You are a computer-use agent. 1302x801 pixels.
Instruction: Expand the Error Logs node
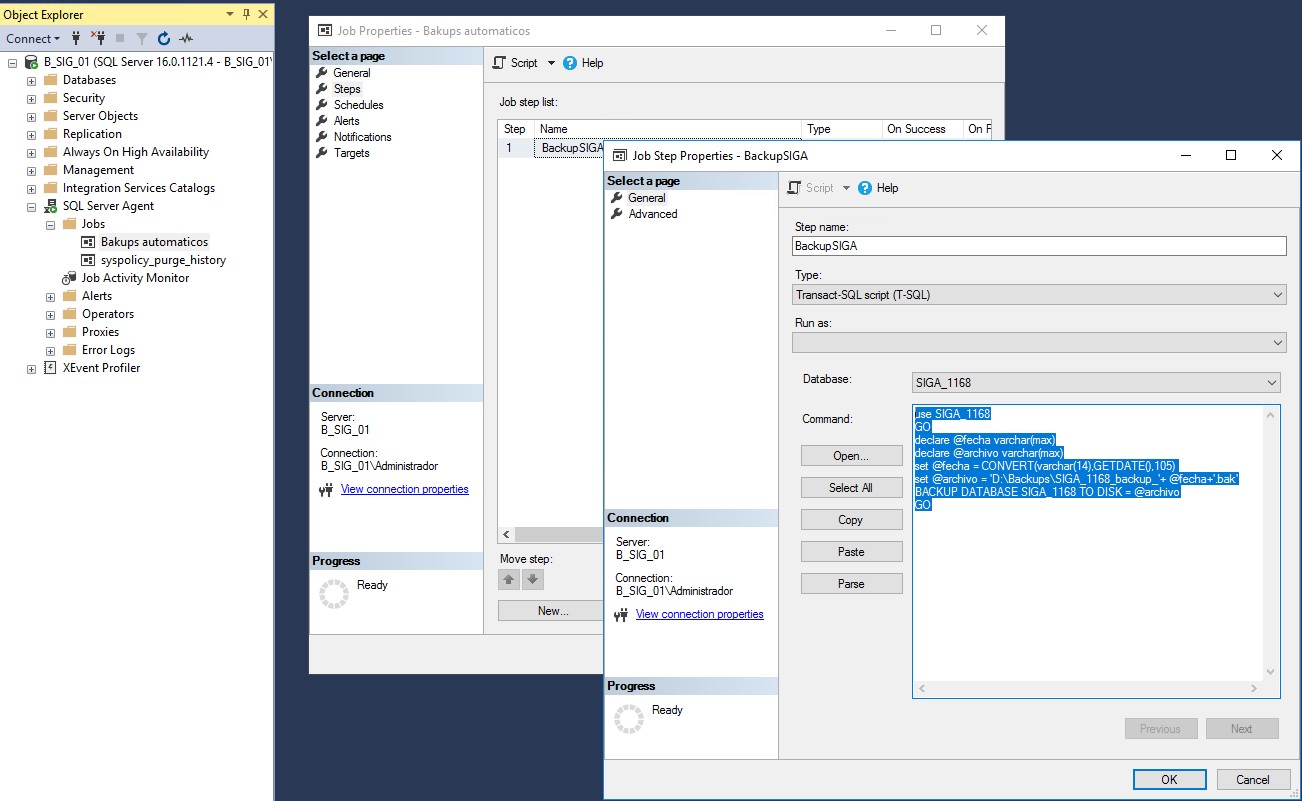pyautogui.click(x=50, y=350)
